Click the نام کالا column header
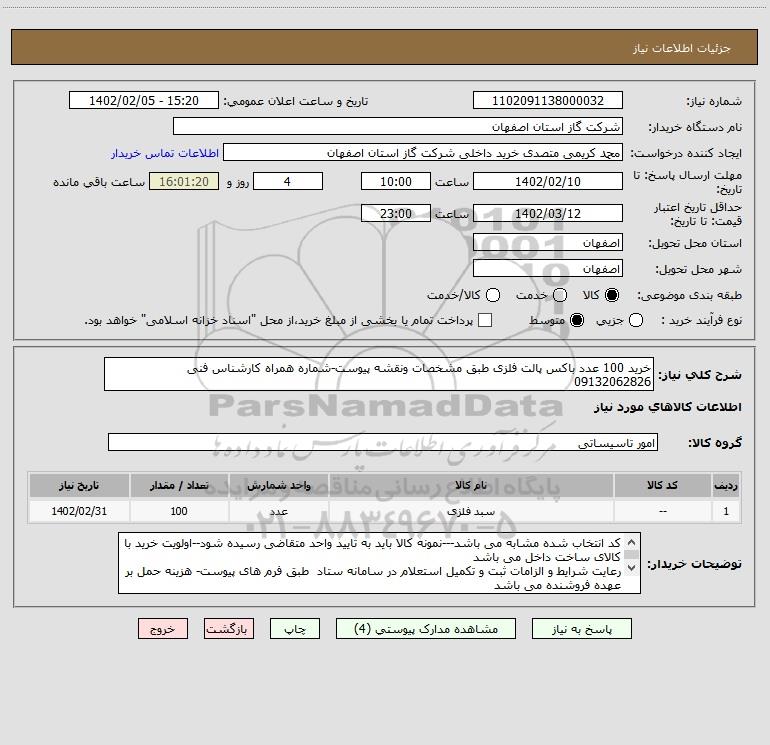Screen dimensions: 770x745 [470, 485]
